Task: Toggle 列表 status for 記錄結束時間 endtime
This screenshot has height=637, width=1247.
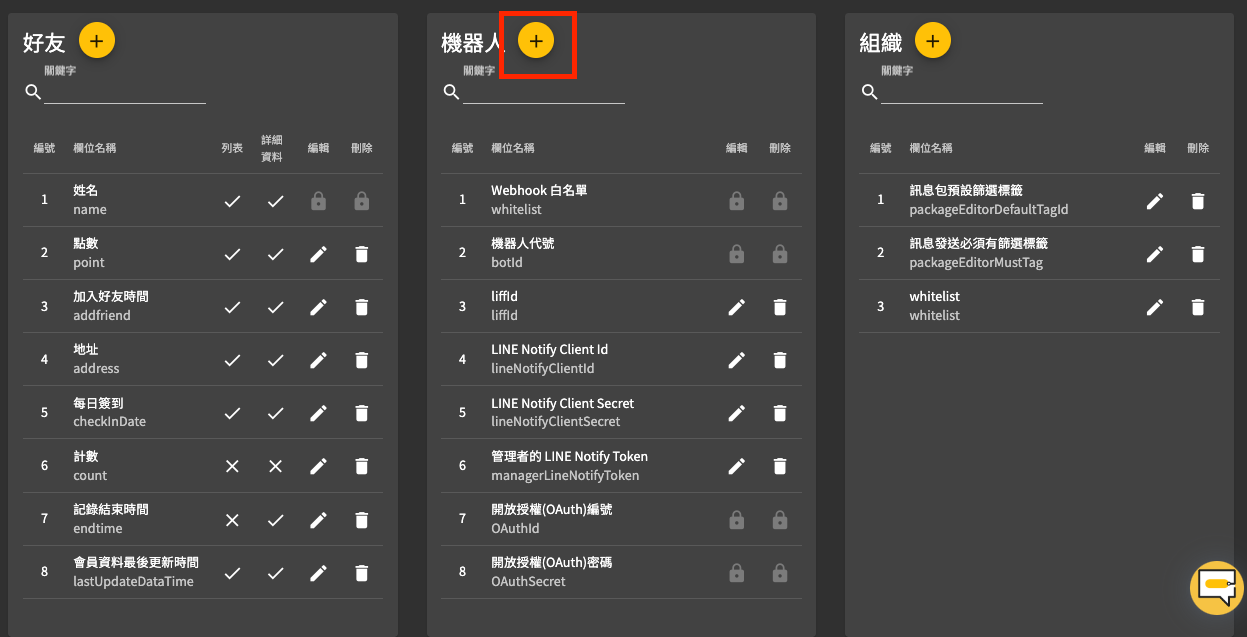Action: pos(232,520)
